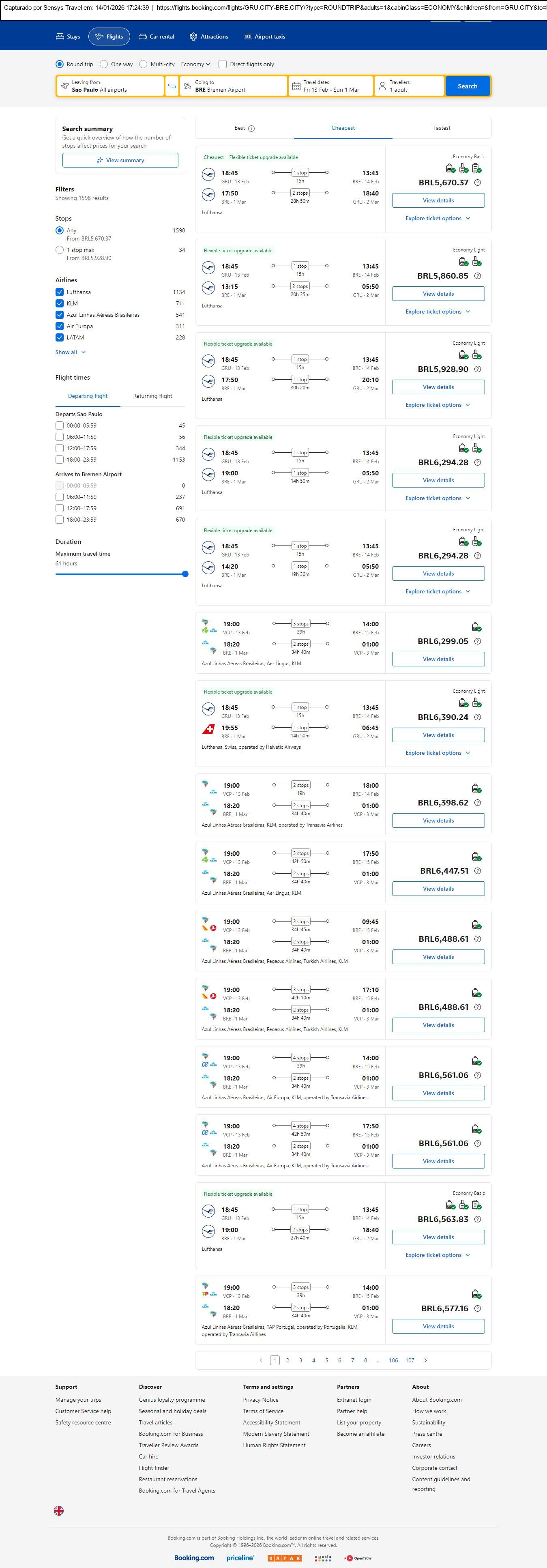Open the Economy cabin class dropdown
The height and width of the screenshot is (1568, 547).
pyautogui.click(x=195, y=64)
